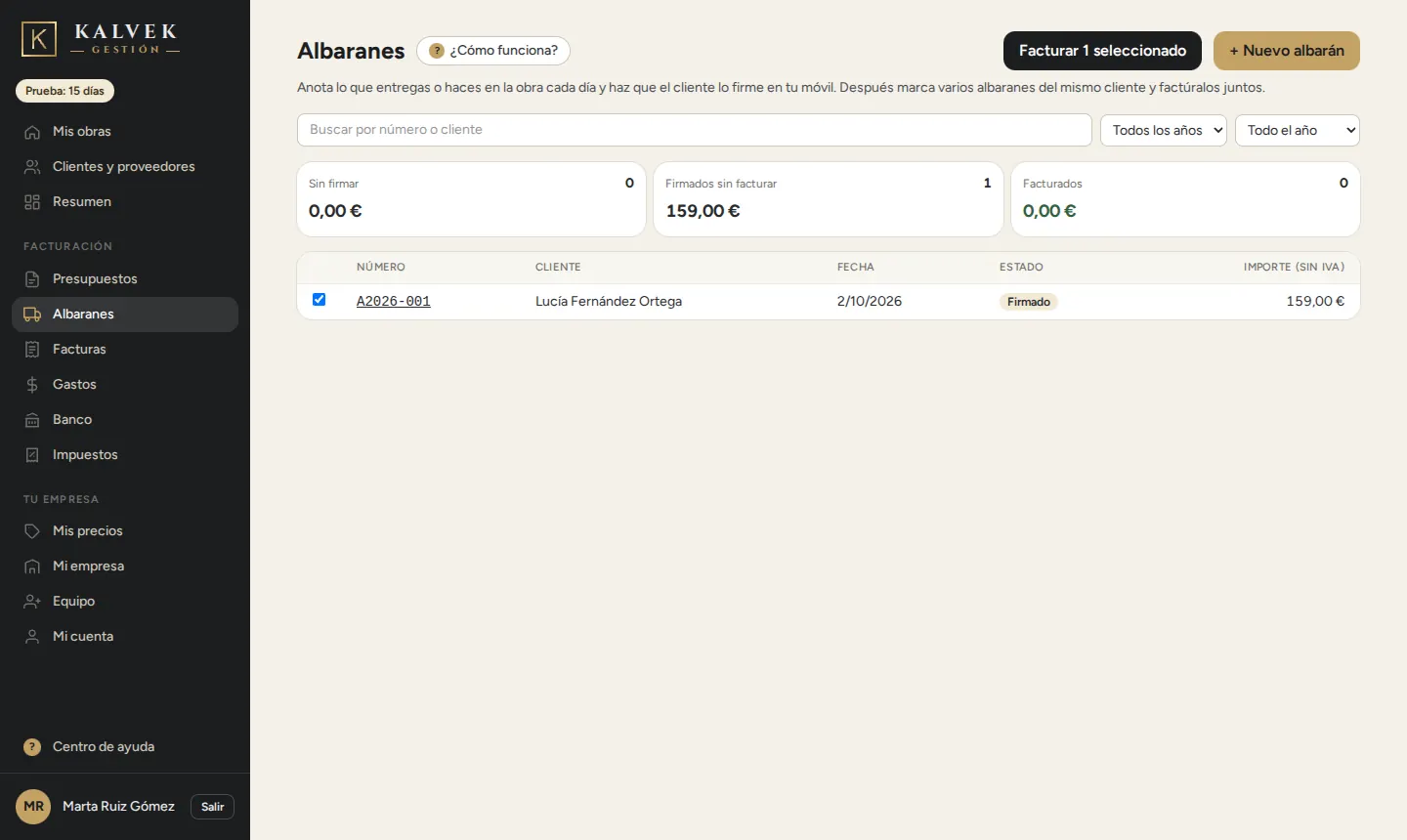Open the Equipo page
Screen dimensions: 1407x840
point(125,601)
